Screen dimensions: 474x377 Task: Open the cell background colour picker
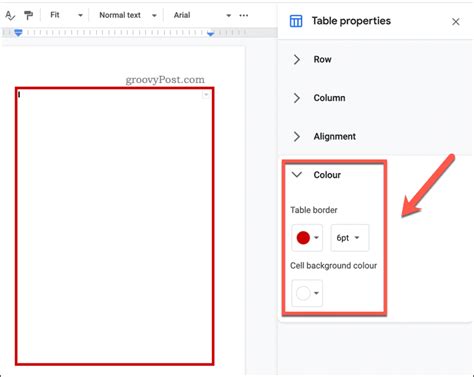coord(307,293)
